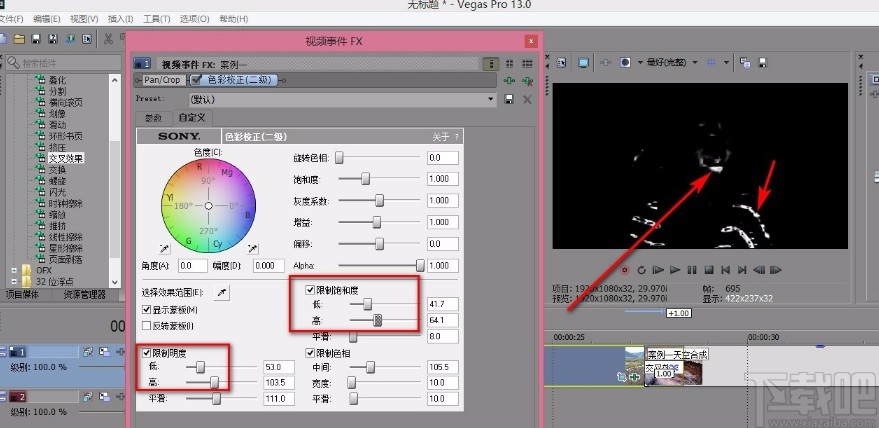Screen dimensions: 879x428
Task: Expand the 32 位浮点 folder
Action: click(14, 282)
